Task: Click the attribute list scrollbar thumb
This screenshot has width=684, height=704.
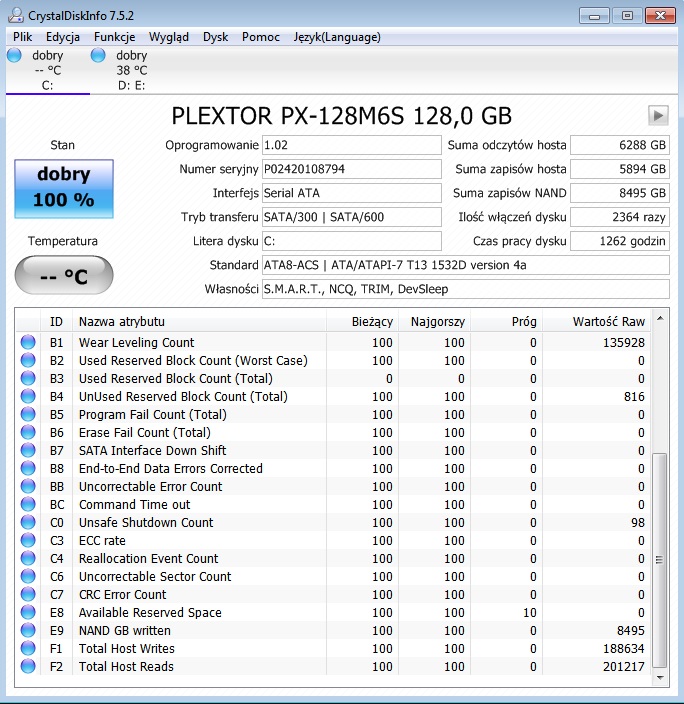Action: [660, 560]
